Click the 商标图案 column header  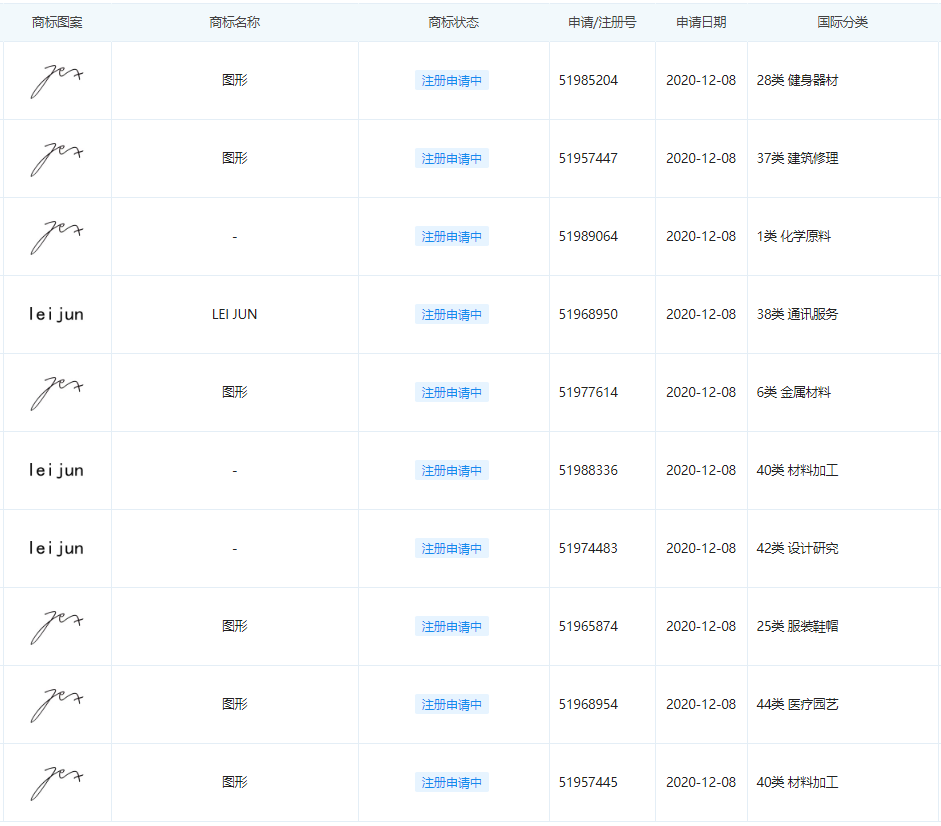[57, 22]
